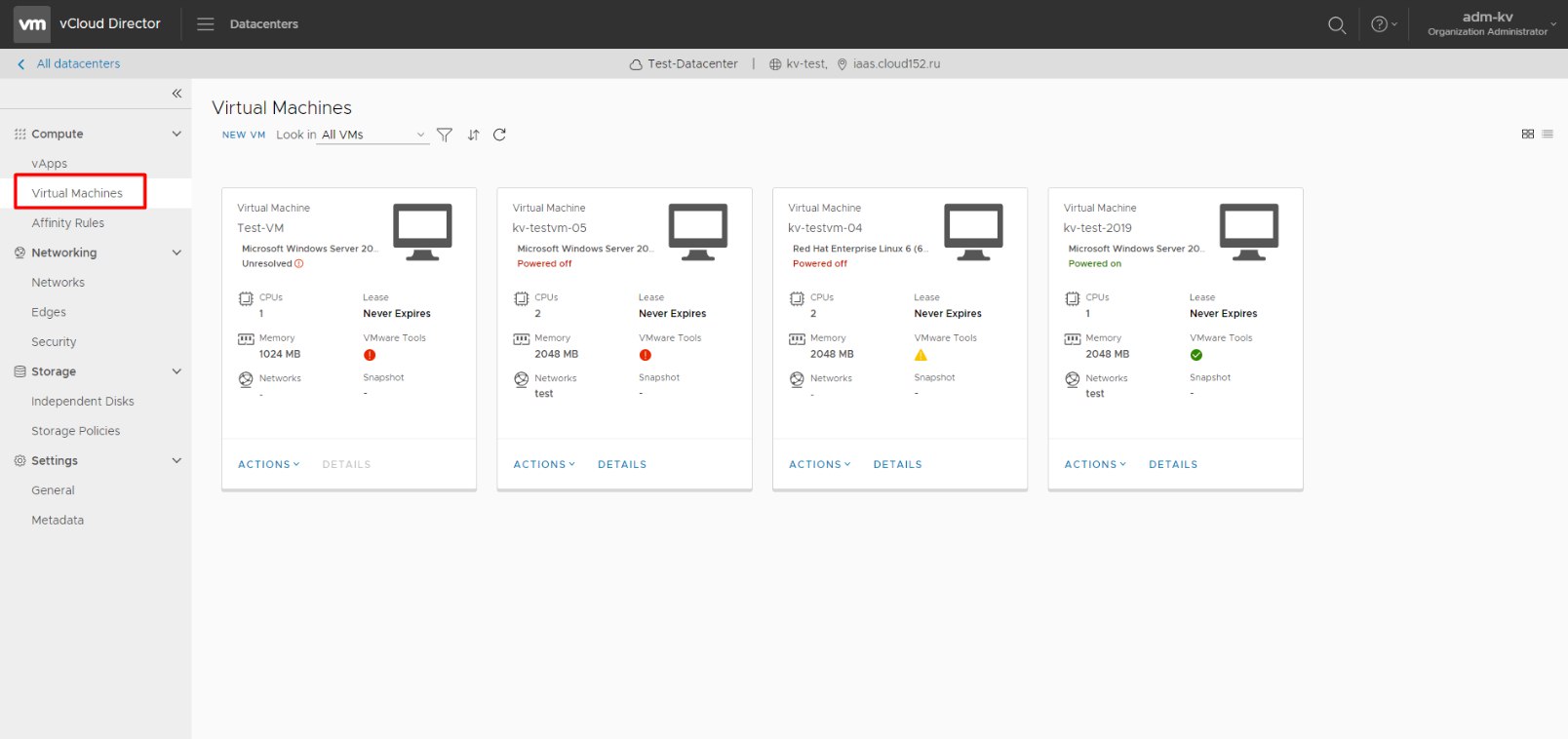Open the search magnifier icon
The height and width of the screenshot is (739, 1568).
point(1337,24)
